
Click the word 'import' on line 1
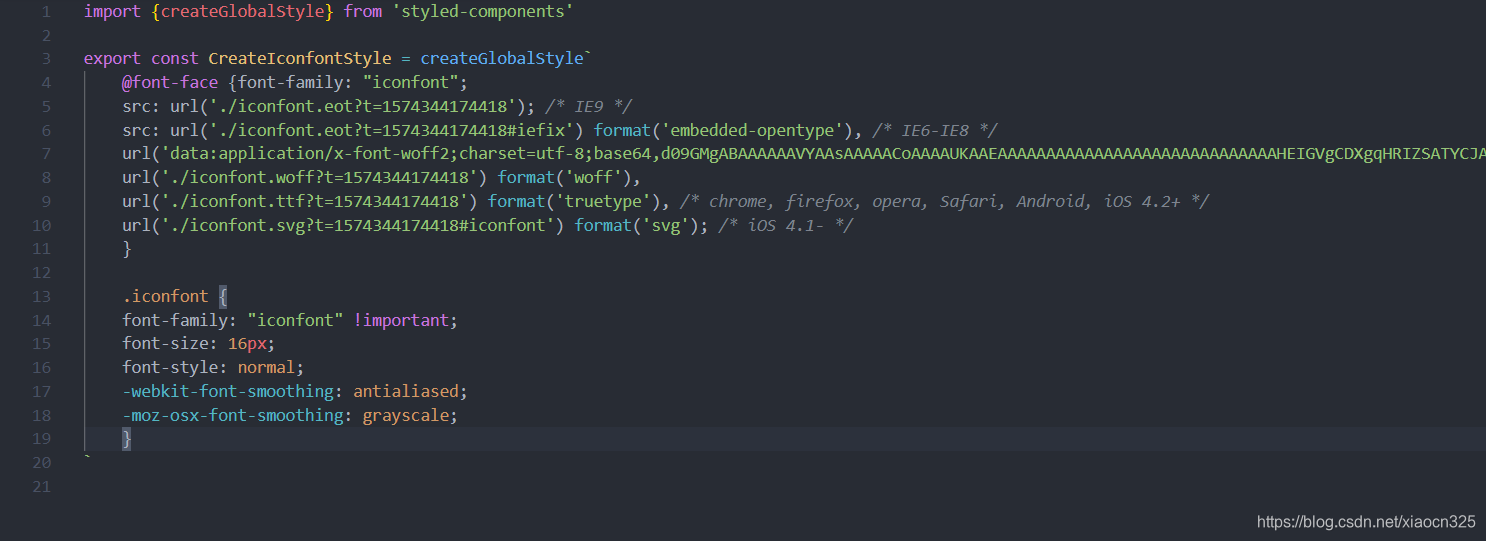pyautogui.click(x=112, y=12)
